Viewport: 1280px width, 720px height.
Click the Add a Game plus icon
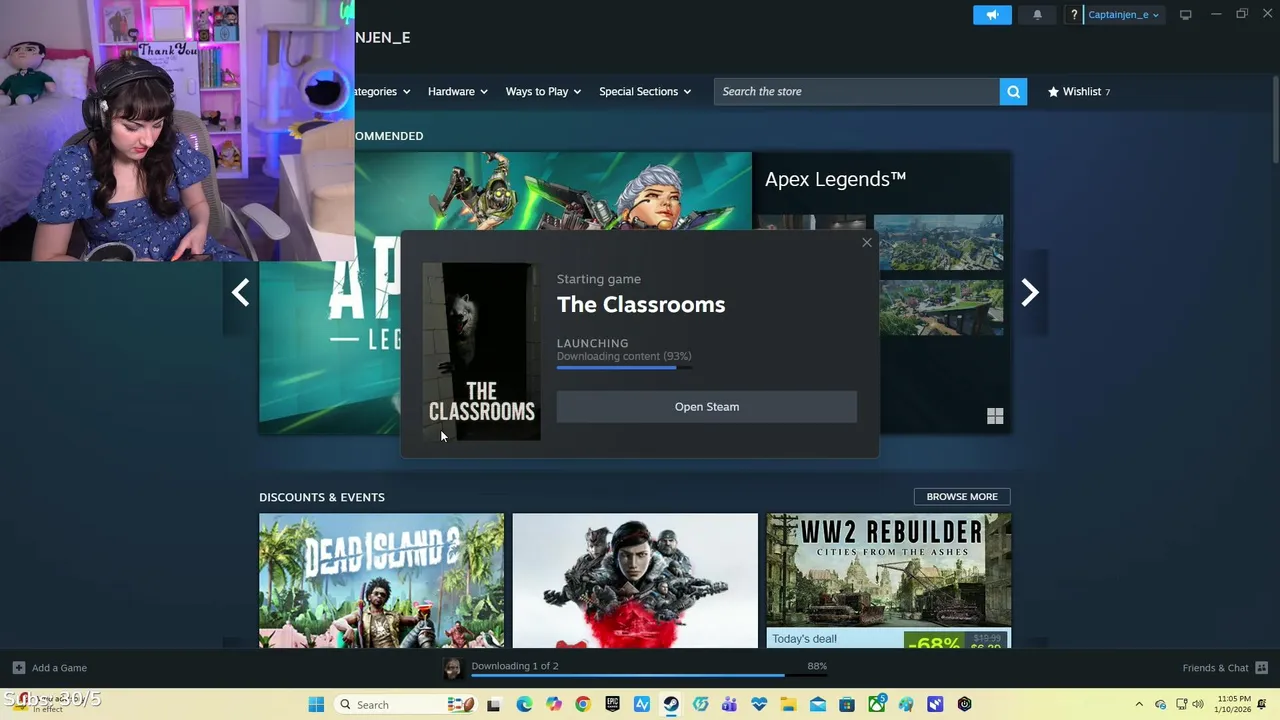(x=19, y=668)
